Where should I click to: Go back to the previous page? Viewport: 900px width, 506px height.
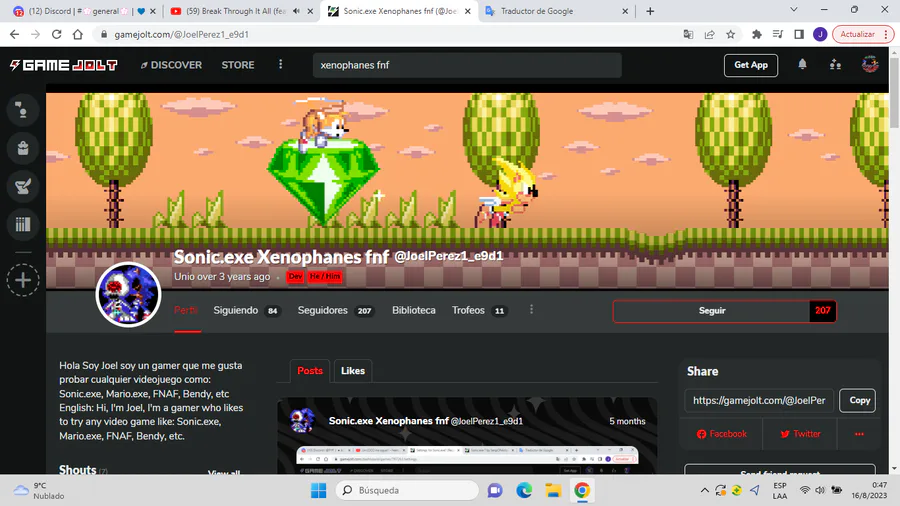point(14,34)
